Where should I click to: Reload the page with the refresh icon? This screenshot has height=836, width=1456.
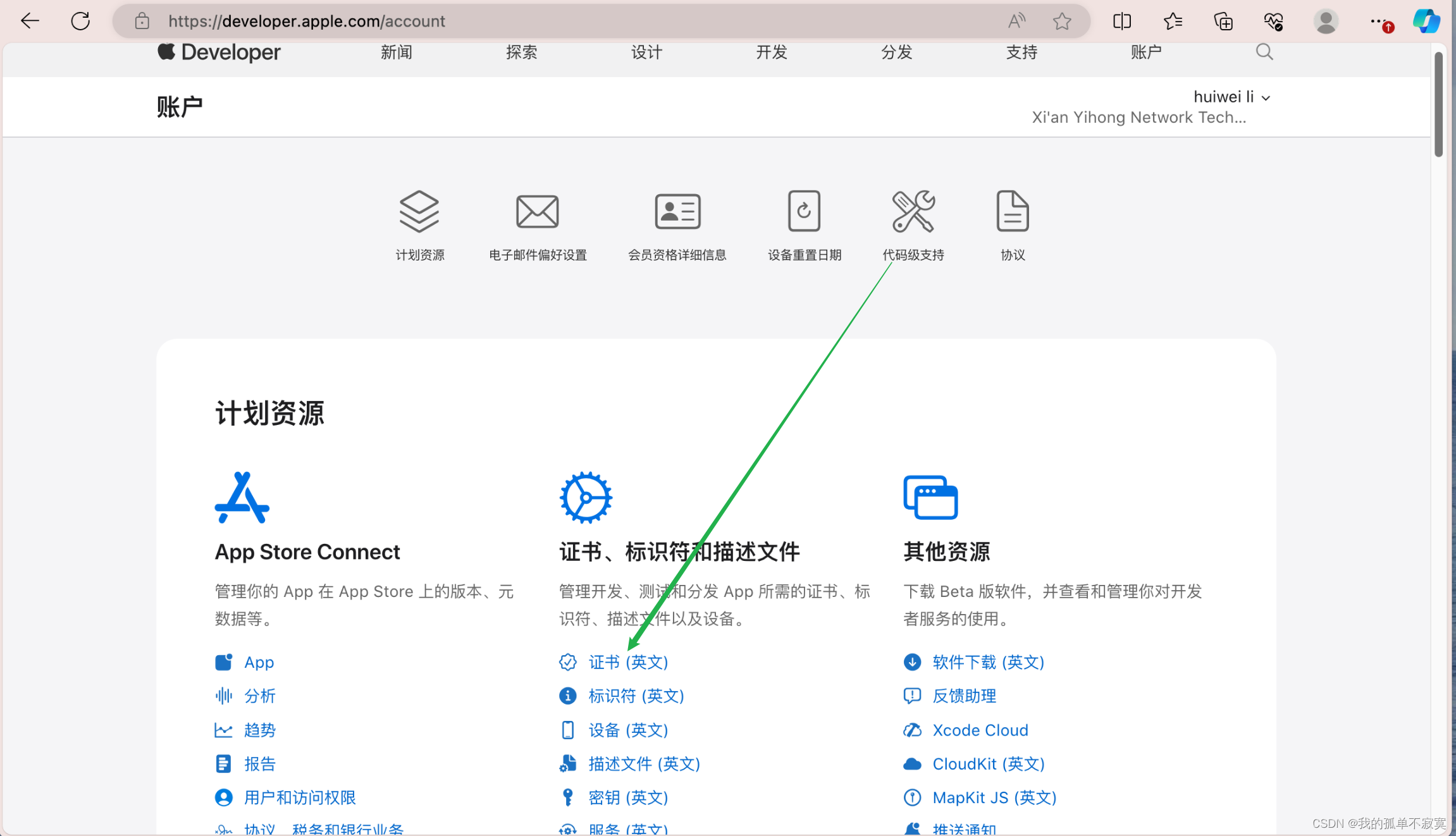(x=80, y=21)
